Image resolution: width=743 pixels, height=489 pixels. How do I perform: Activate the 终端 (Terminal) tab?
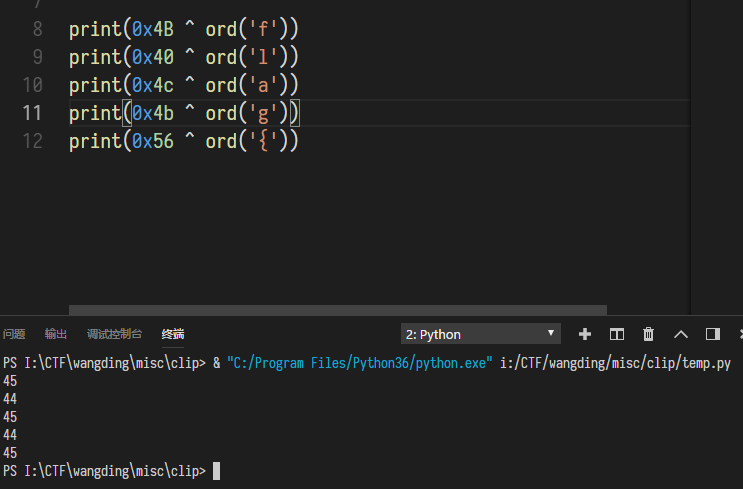(x=173, y=334)
